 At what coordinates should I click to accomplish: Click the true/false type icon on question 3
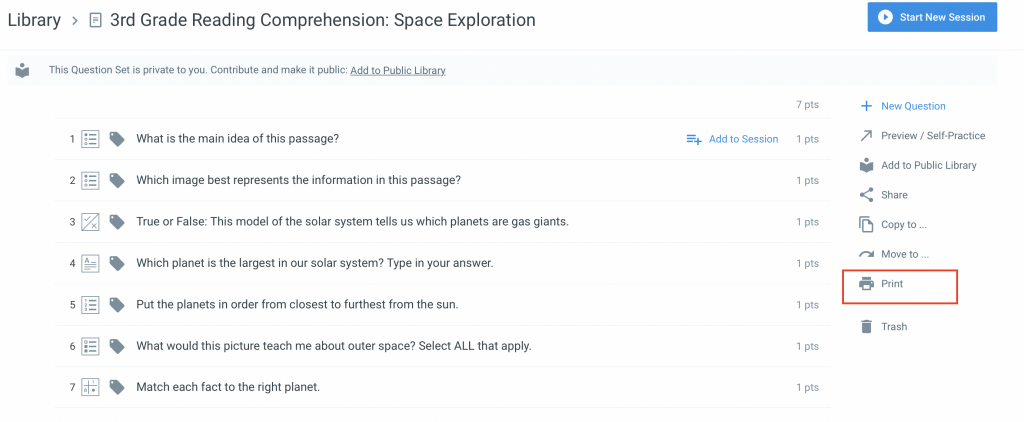pyautogui.click(x=90, y=222)
